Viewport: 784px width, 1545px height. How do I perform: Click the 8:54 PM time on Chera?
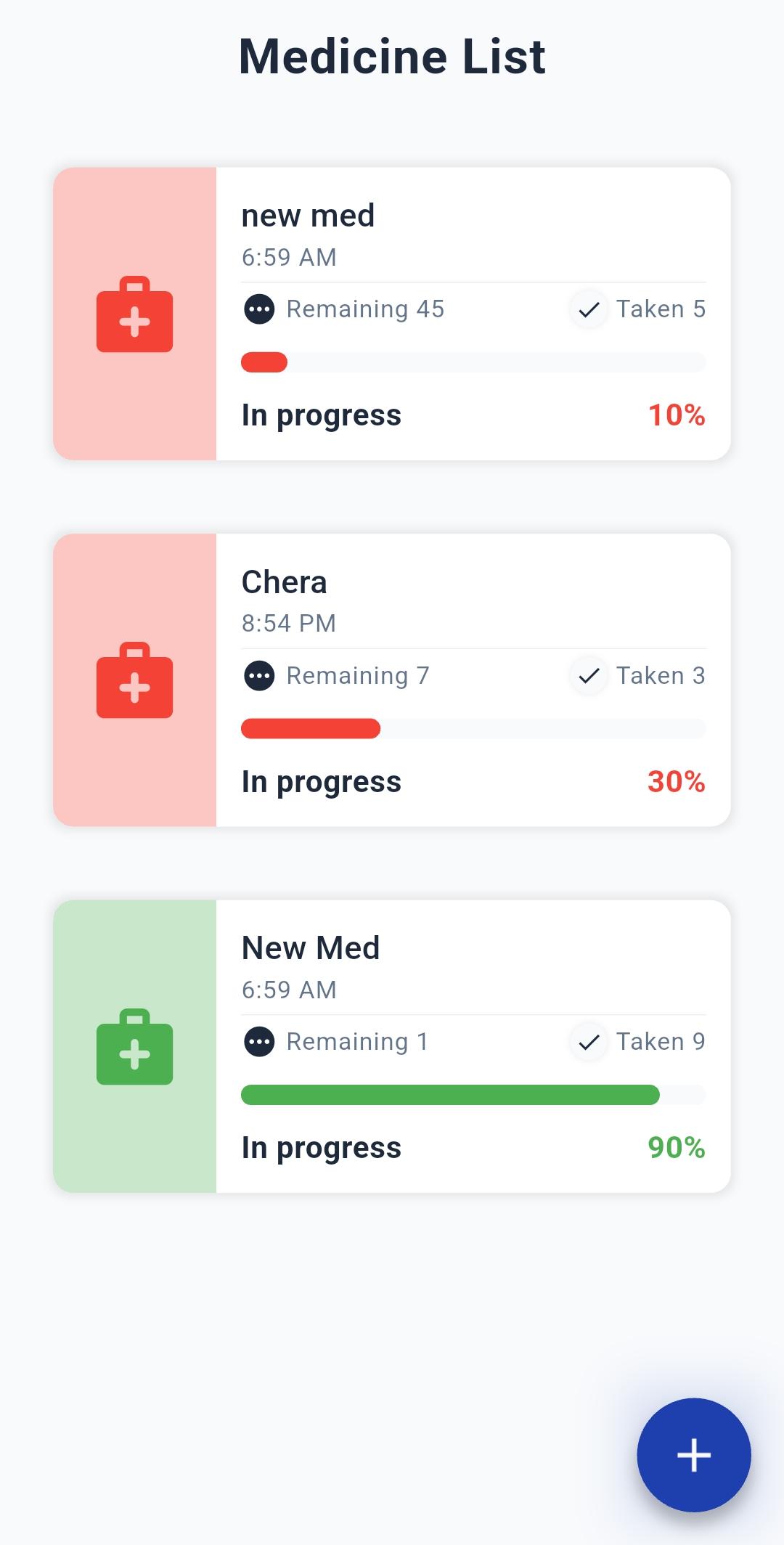(x=289, y=624)
